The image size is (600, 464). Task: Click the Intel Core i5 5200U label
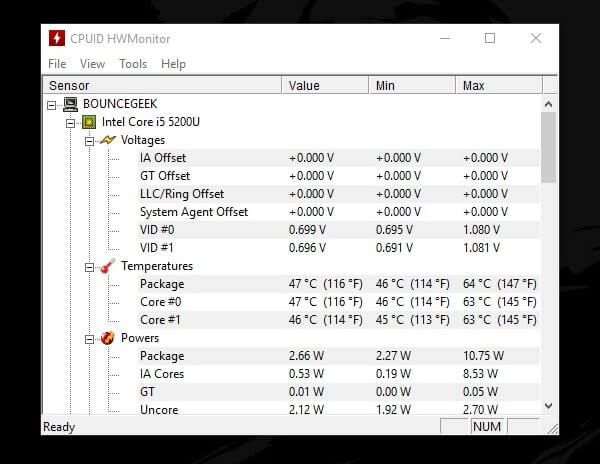[150, 122]
